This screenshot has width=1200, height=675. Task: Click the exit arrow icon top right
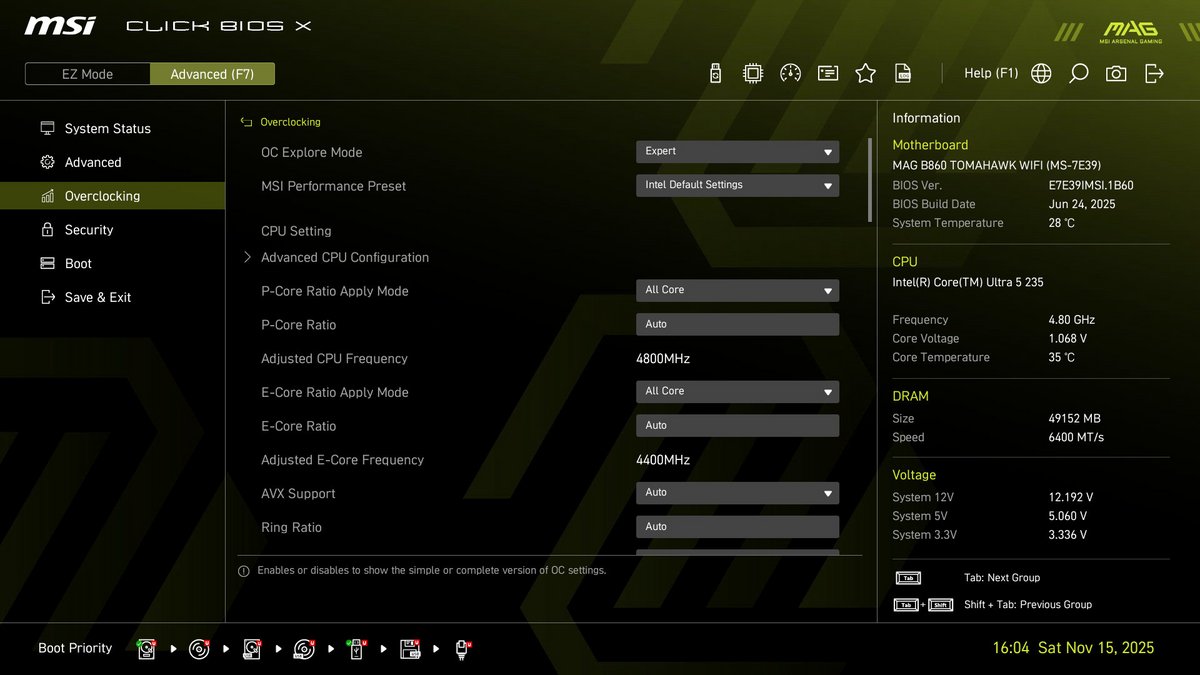1154,72
